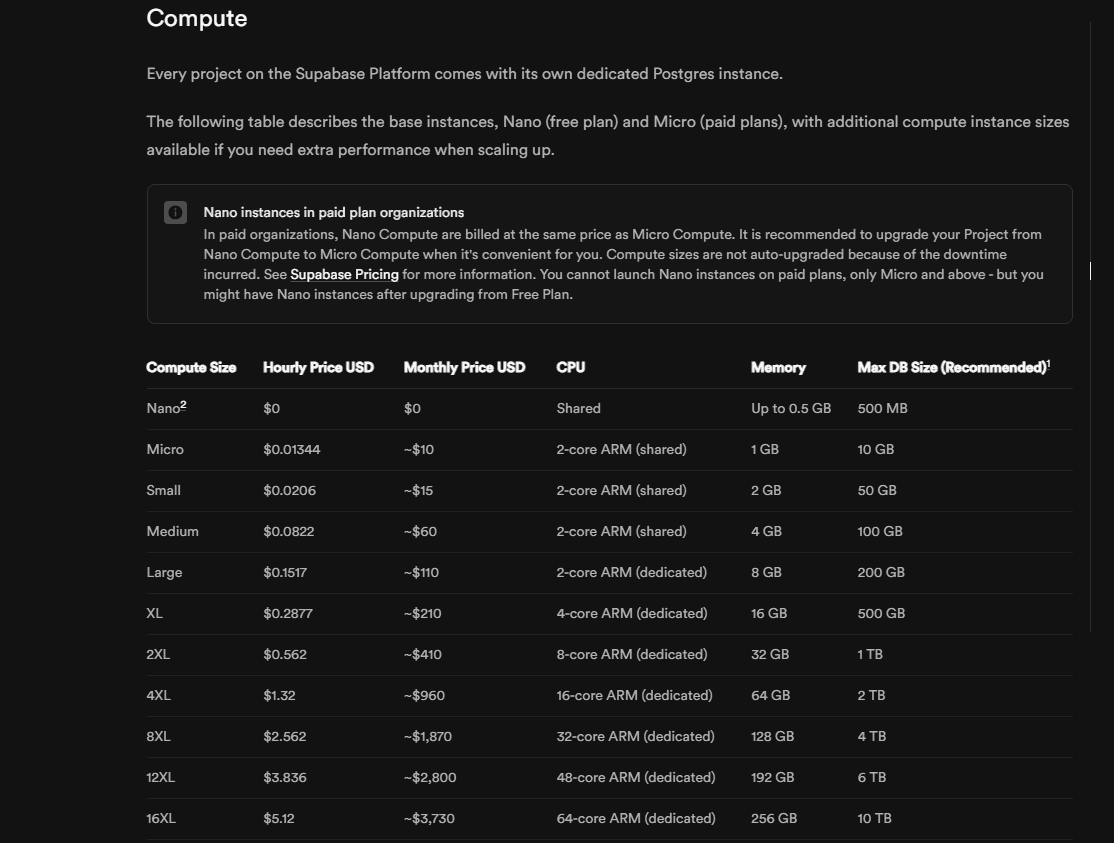This screenshot has height=843, width=1114.
Task: Click the ~$2,800 monthly price
Action: pyautogui.click(x=430, y=778)
